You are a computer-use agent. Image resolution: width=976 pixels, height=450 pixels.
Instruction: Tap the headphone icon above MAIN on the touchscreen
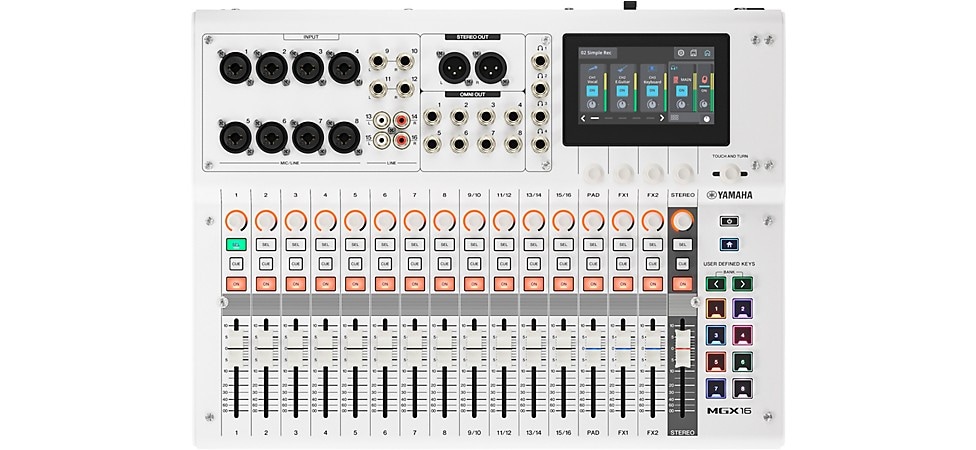673,67
